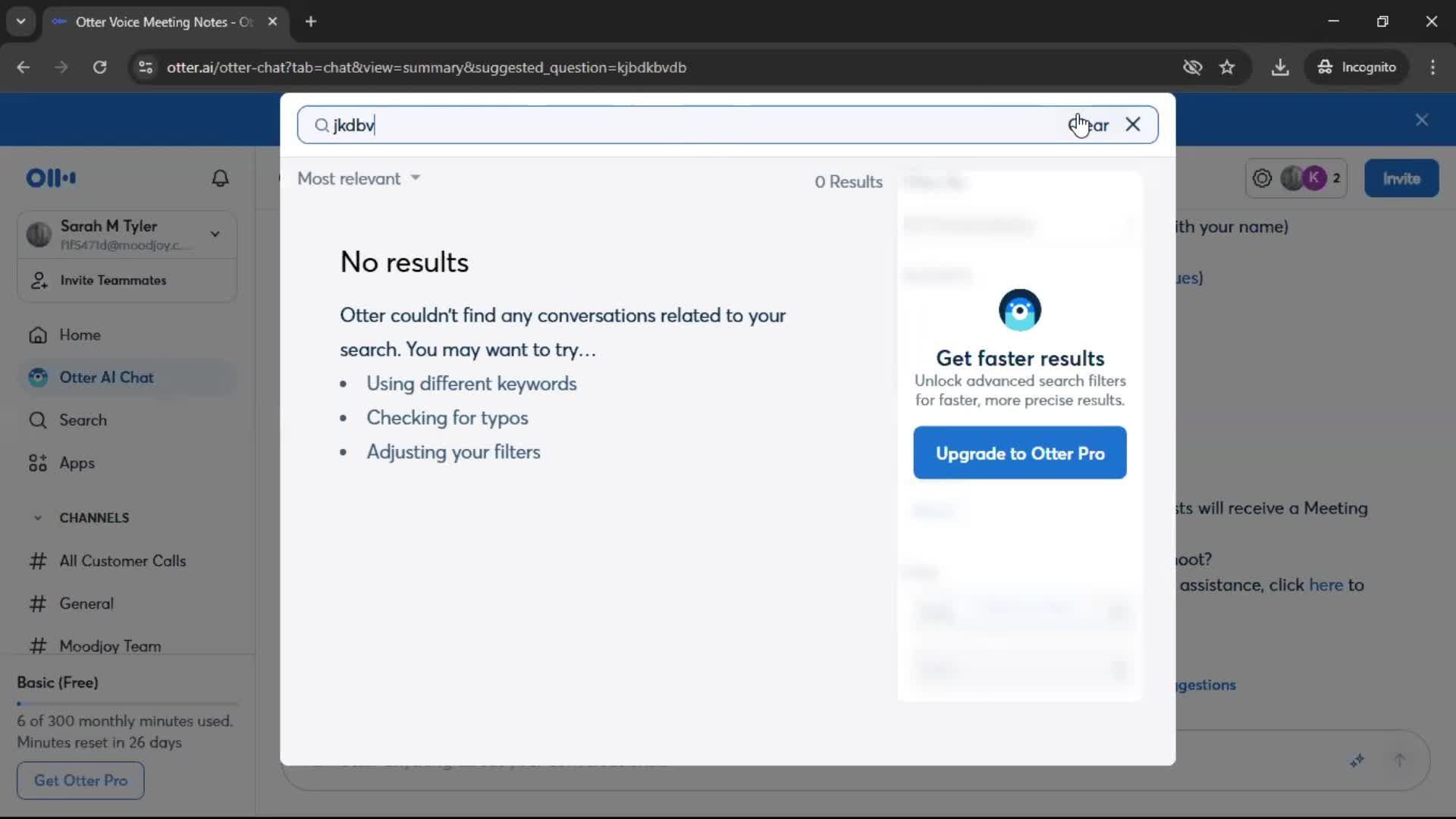Click the Get Otter Pro button
Image resolution: width=1456 pixels, height=819 pixels.
pos(80,780)
